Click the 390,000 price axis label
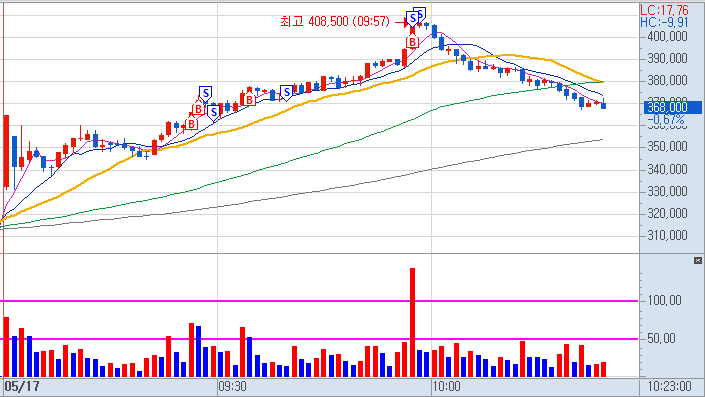The width and height of the screenshot is (705, 397). tap(667, 58)
